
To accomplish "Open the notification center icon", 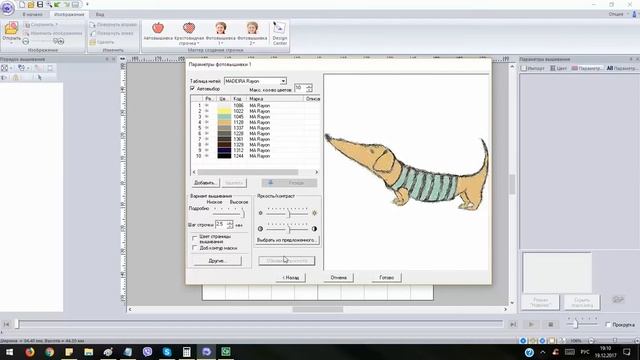I will [x=627, y=352].
